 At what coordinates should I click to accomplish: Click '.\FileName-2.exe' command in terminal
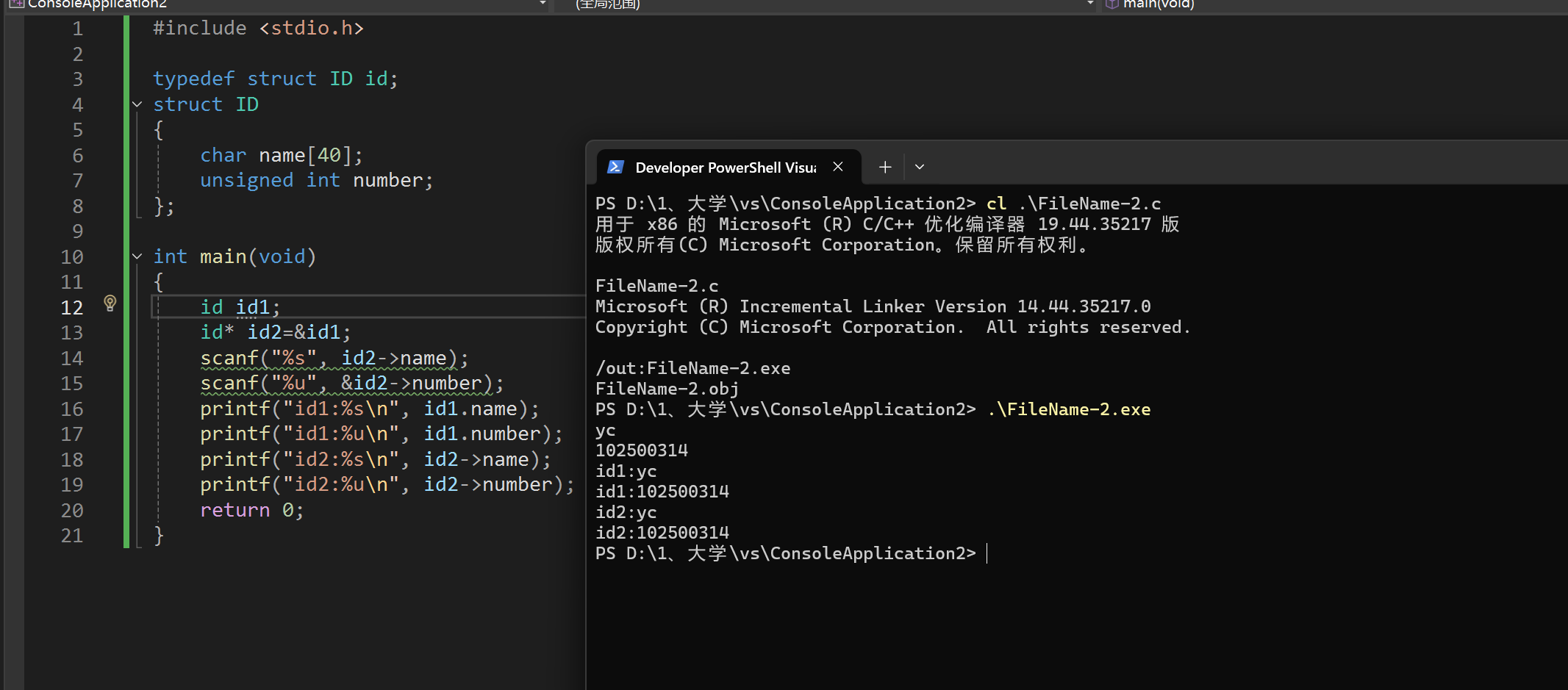tap(1069, 409)
